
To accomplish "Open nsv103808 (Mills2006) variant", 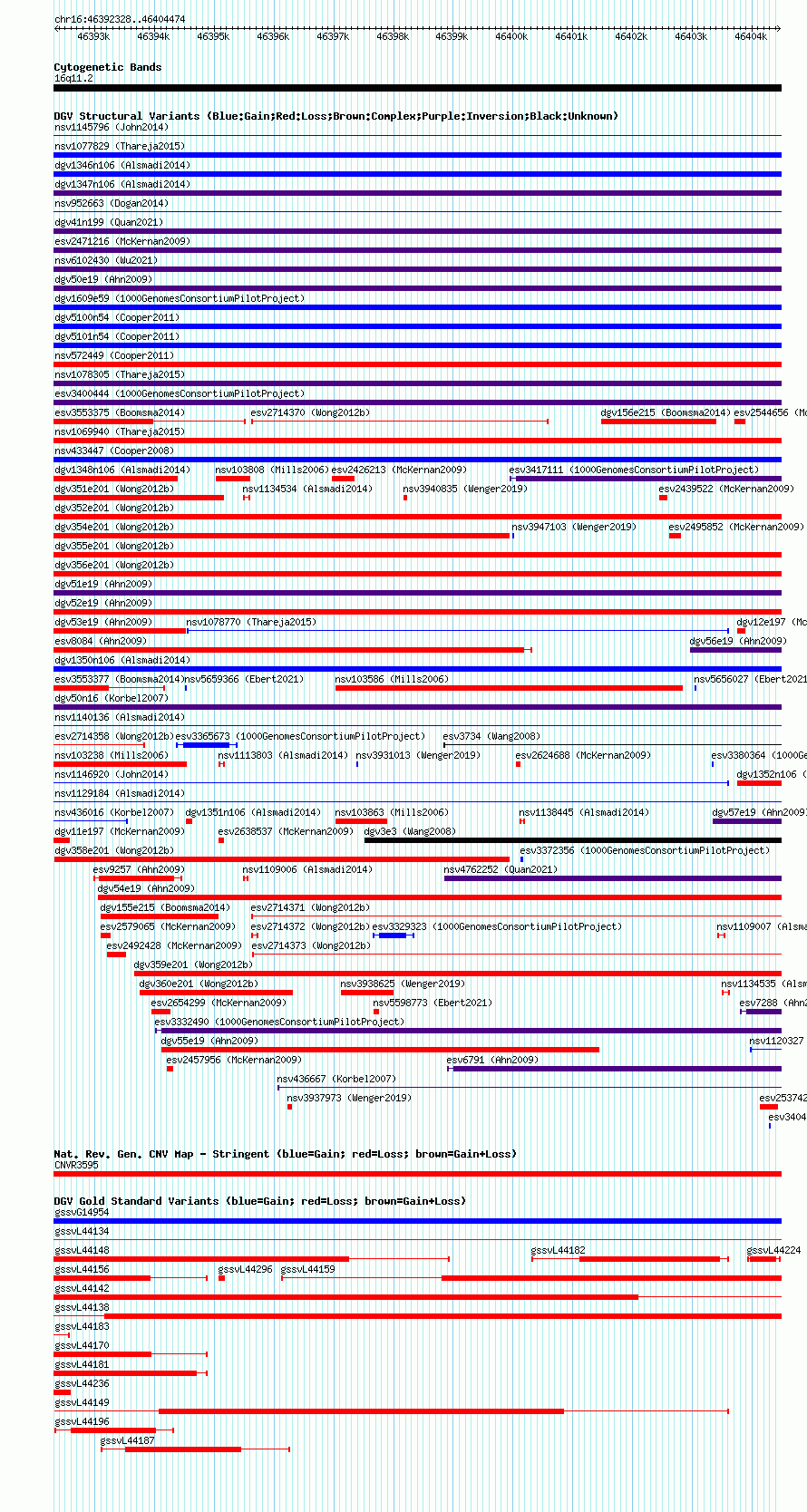I will (272, 470).
